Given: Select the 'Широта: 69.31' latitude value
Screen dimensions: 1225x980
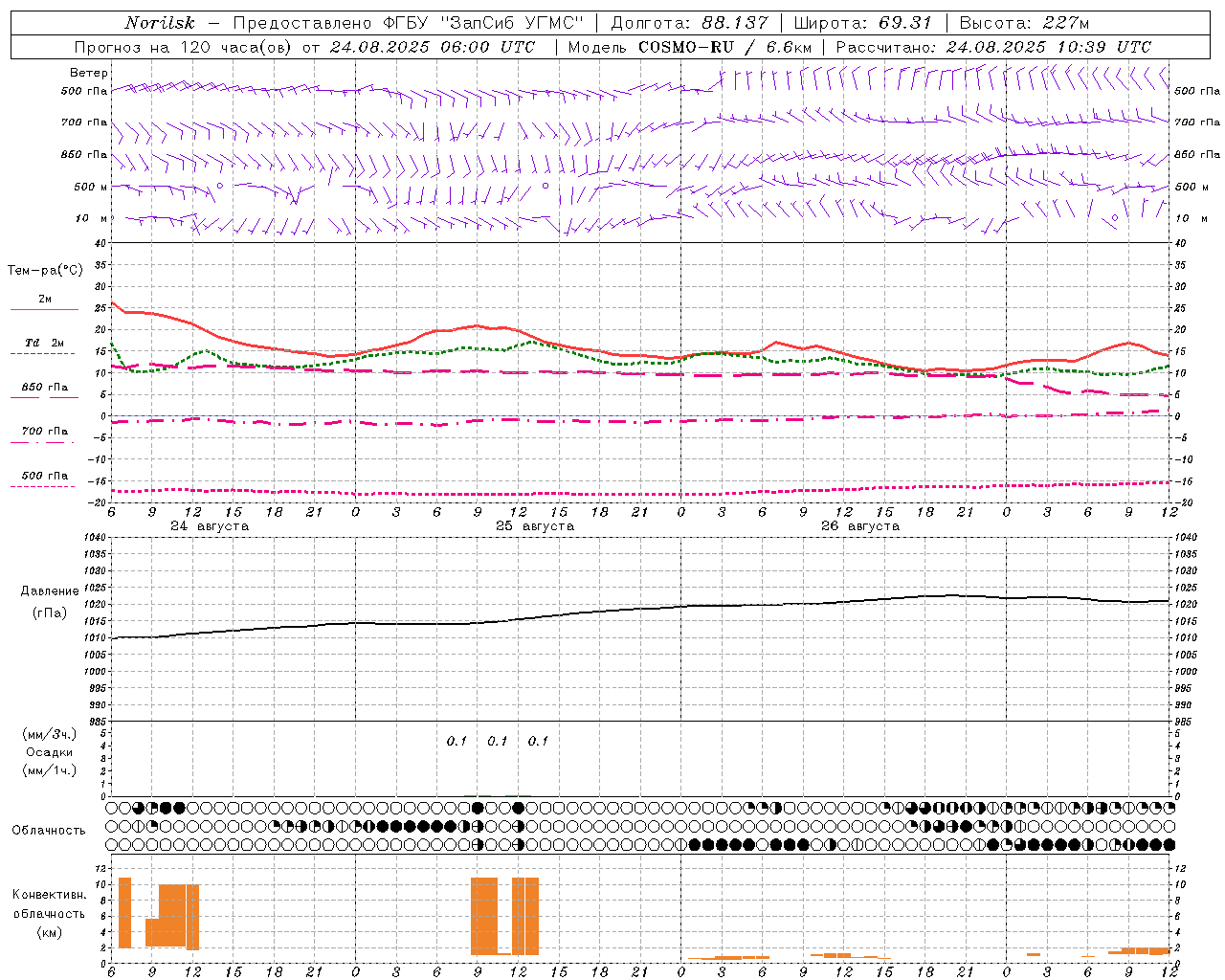Looking at the screenshot, I should tap(863, 23).
